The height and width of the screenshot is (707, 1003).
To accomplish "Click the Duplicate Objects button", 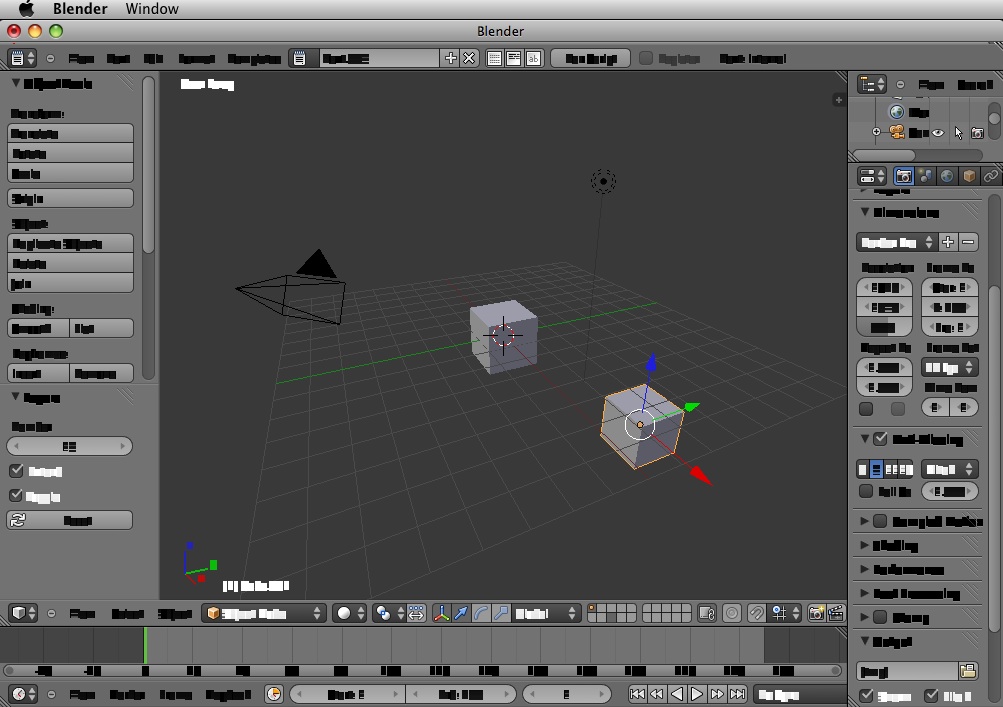I will (x=70, y=243).
